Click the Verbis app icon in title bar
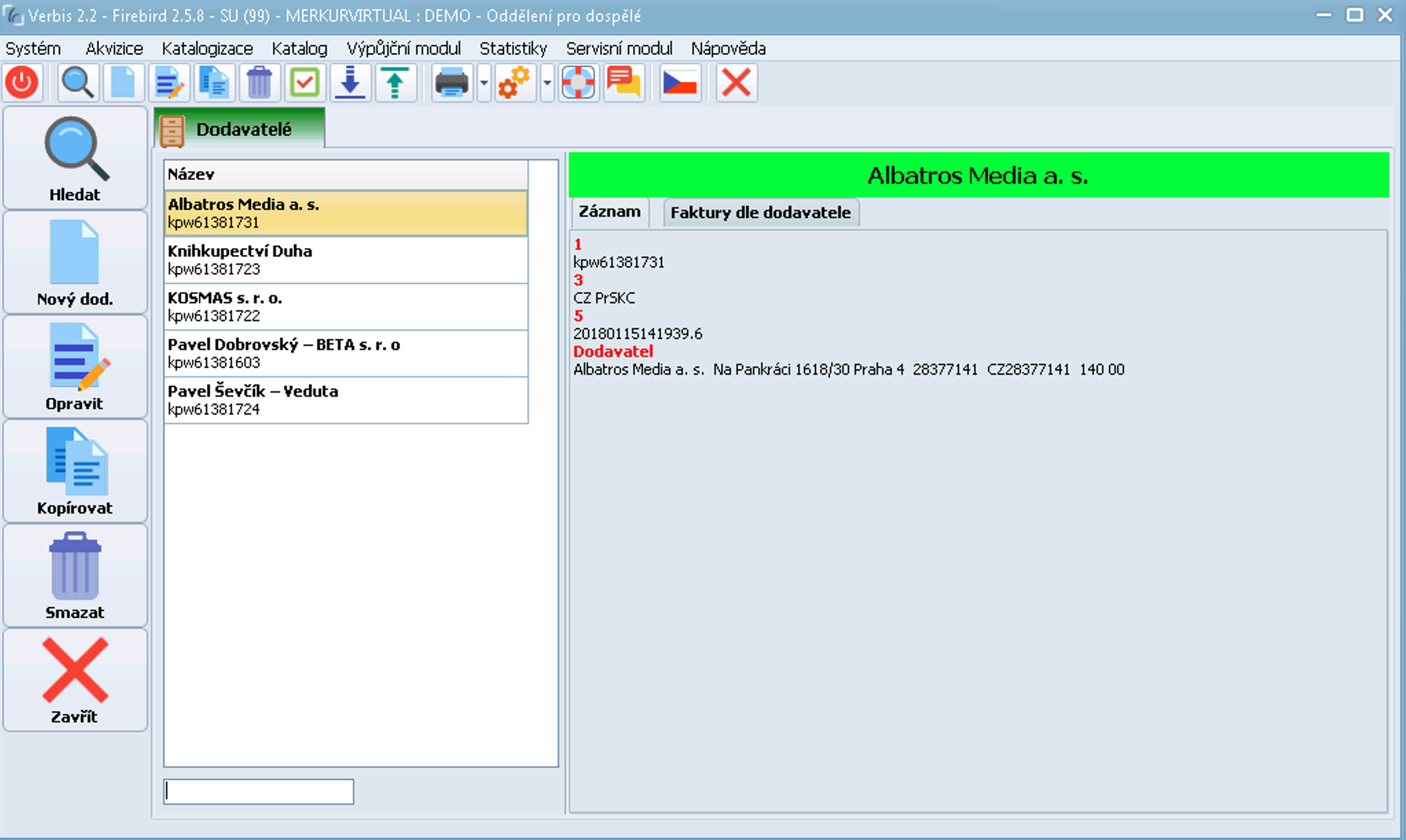1406x840 pixels. [x=12, y=15]
